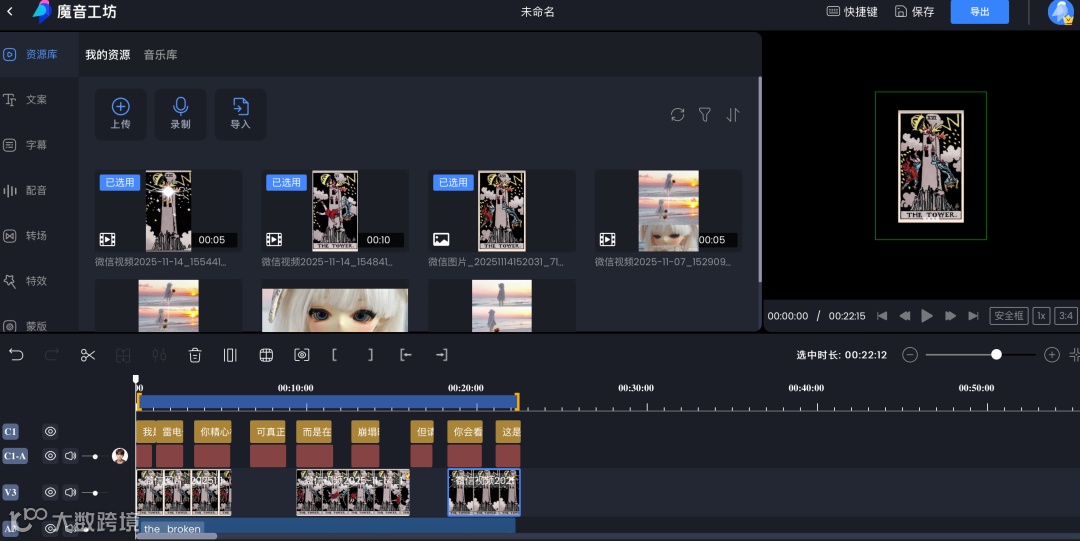This screenshot has height=541, width=1080.
Task: Mute the V3 track audio
Action: 70,492
